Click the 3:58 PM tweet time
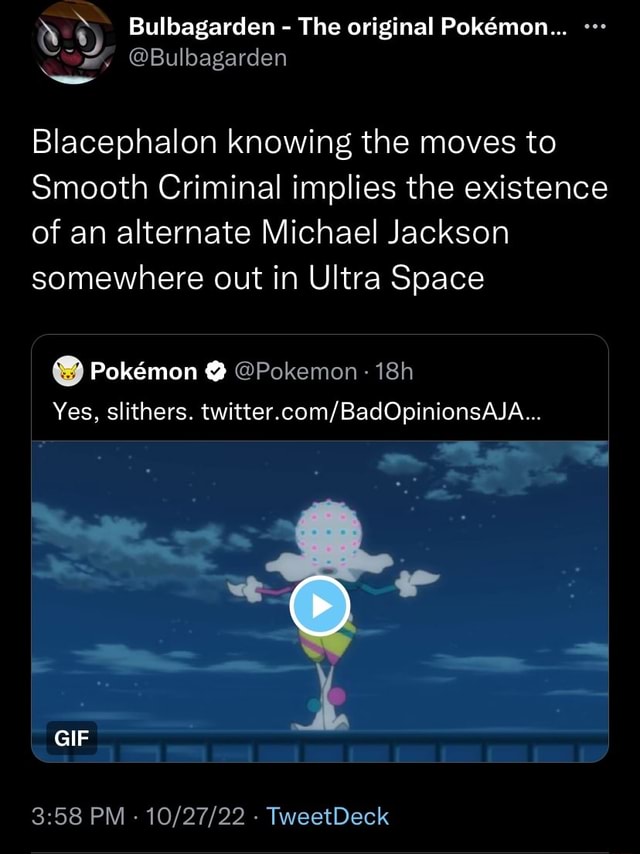Viewport: 640px width, 854px height. coord(78,816)
